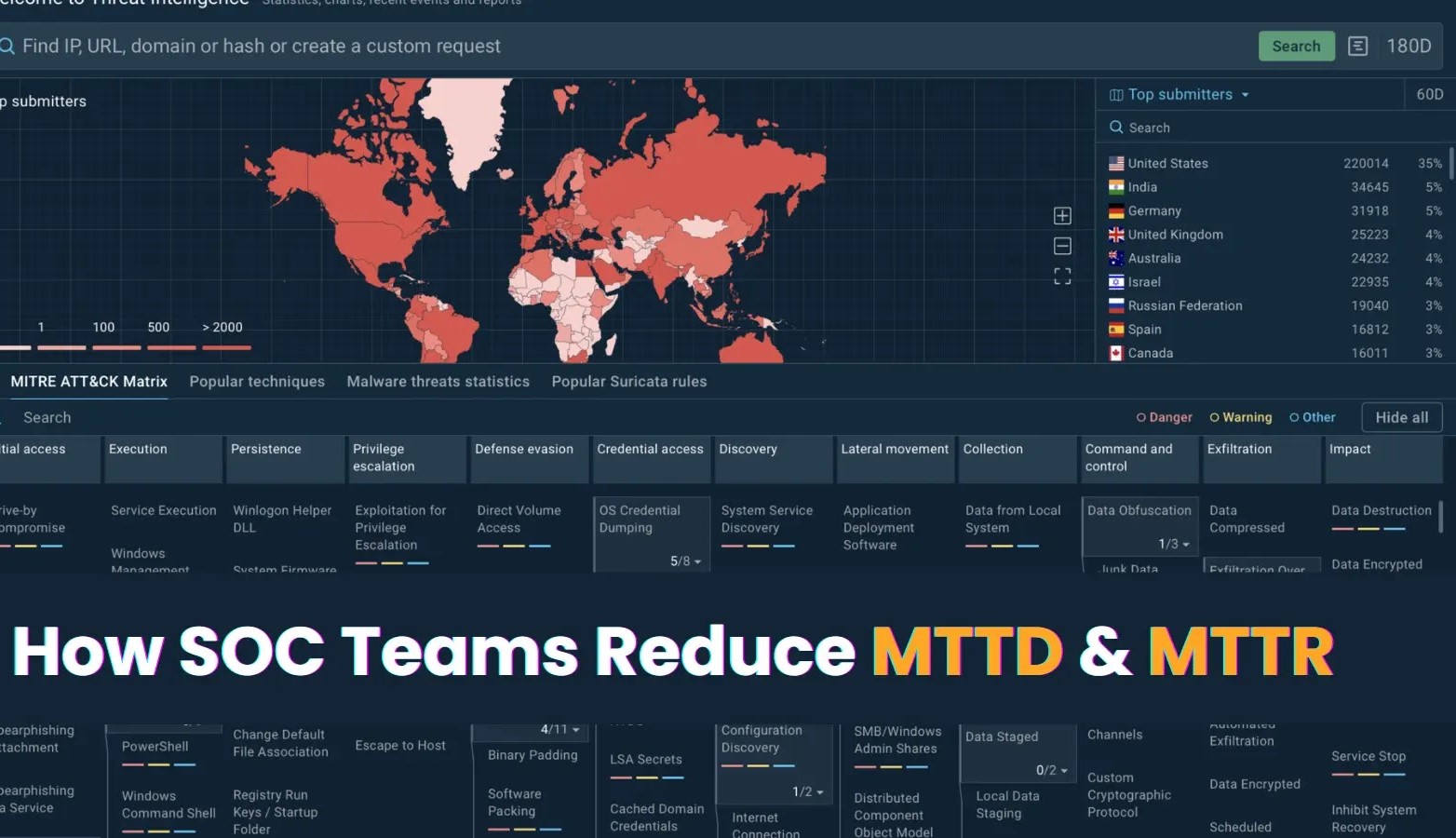Open the Top submitters dropdown
1456x838 pixels.
click(x=1189, y=94)
